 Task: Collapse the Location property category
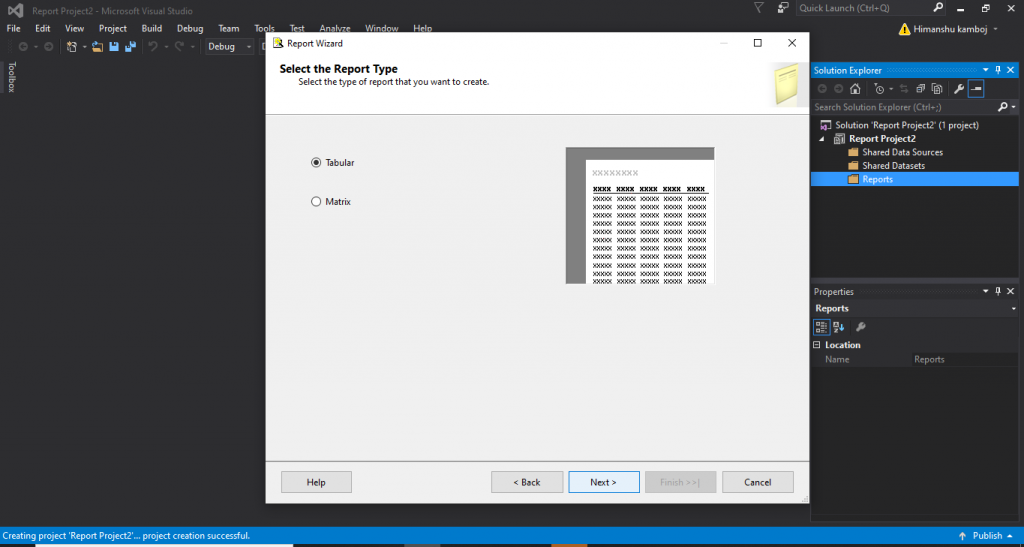[x=818, y=345]
